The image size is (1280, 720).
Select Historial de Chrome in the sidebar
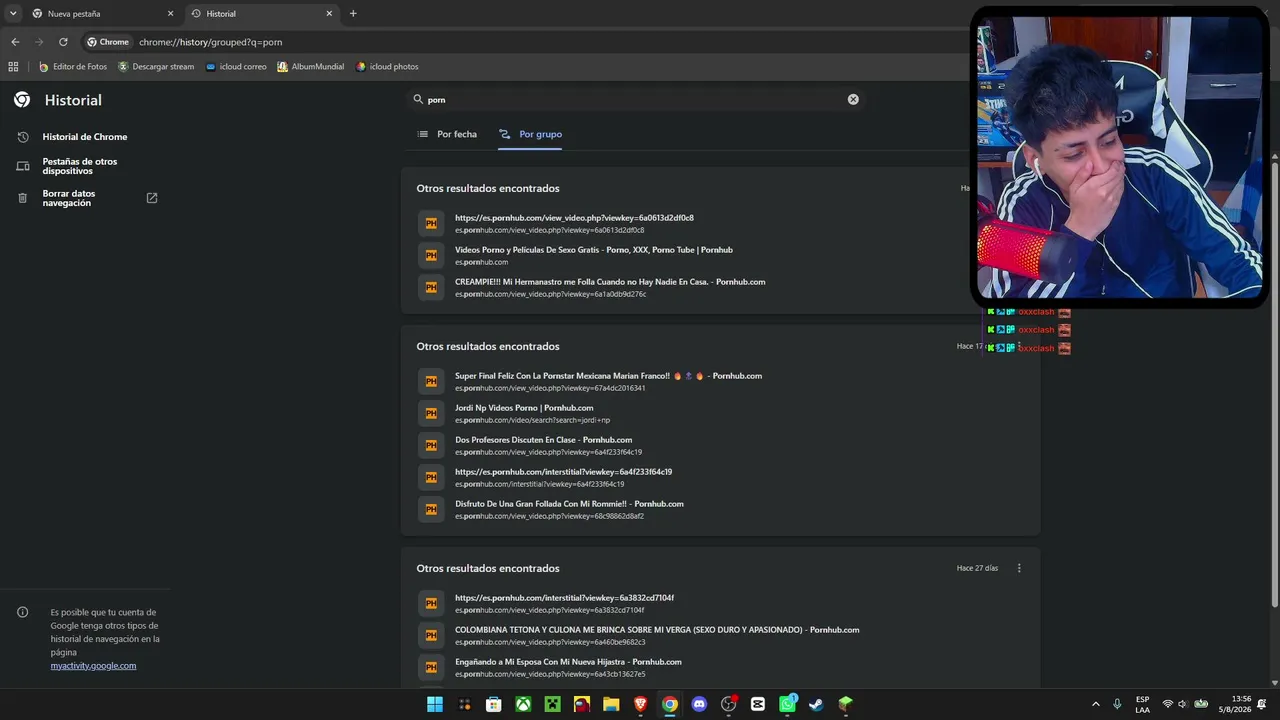point(85,137)
